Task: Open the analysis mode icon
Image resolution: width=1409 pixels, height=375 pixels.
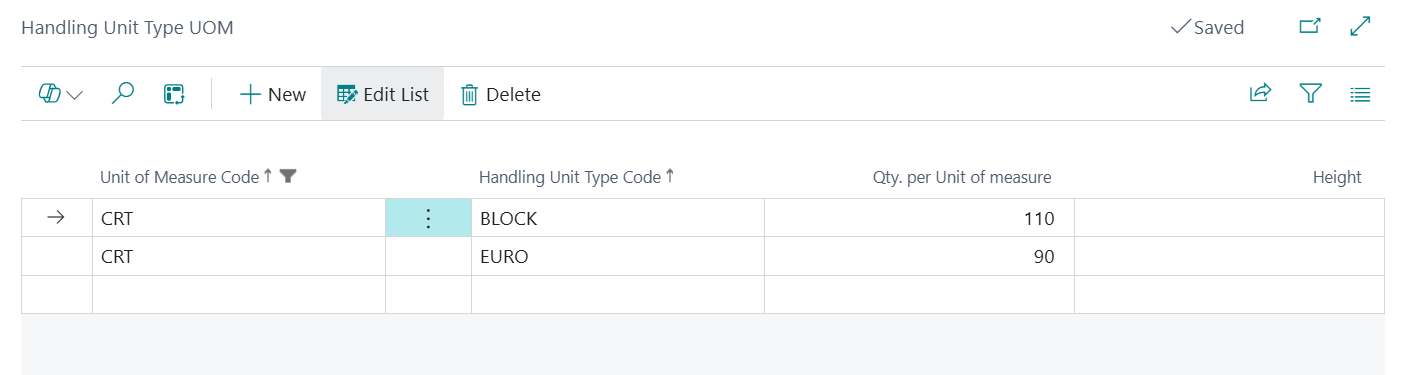Action: click(x=174, y=94)
